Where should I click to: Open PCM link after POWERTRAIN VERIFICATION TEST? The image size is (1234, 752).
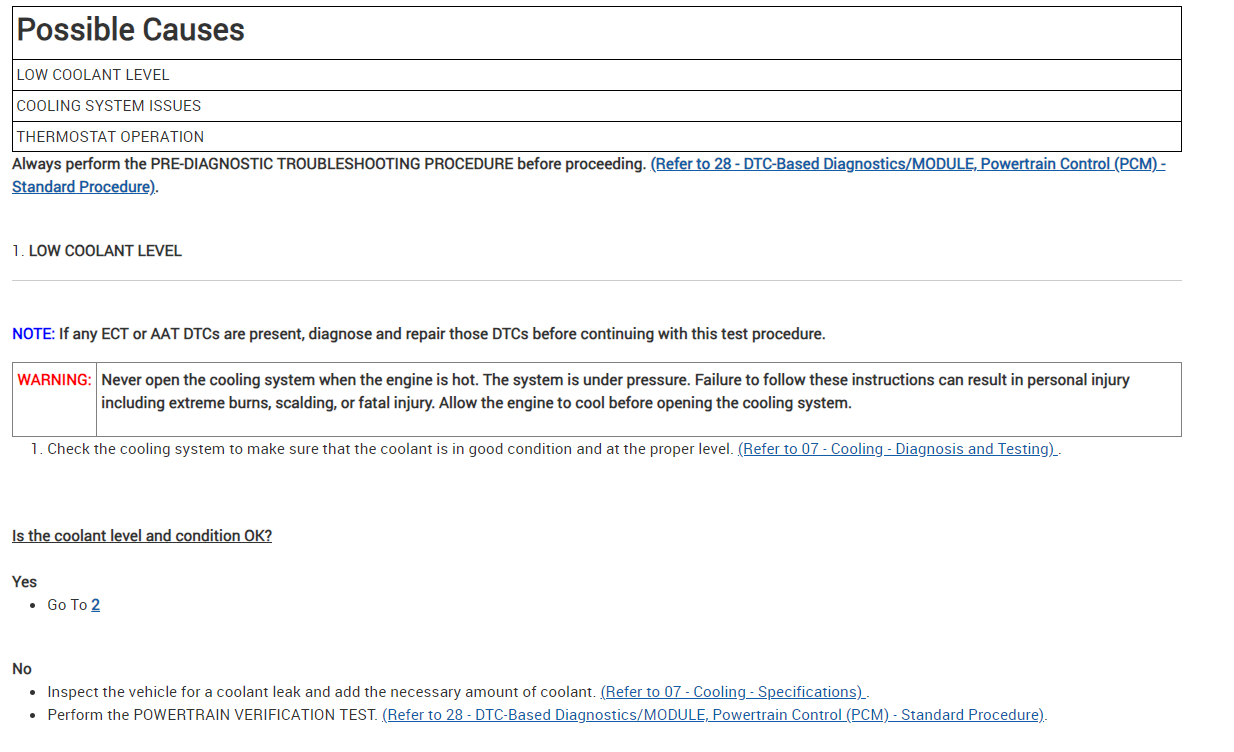click(713, 715)
